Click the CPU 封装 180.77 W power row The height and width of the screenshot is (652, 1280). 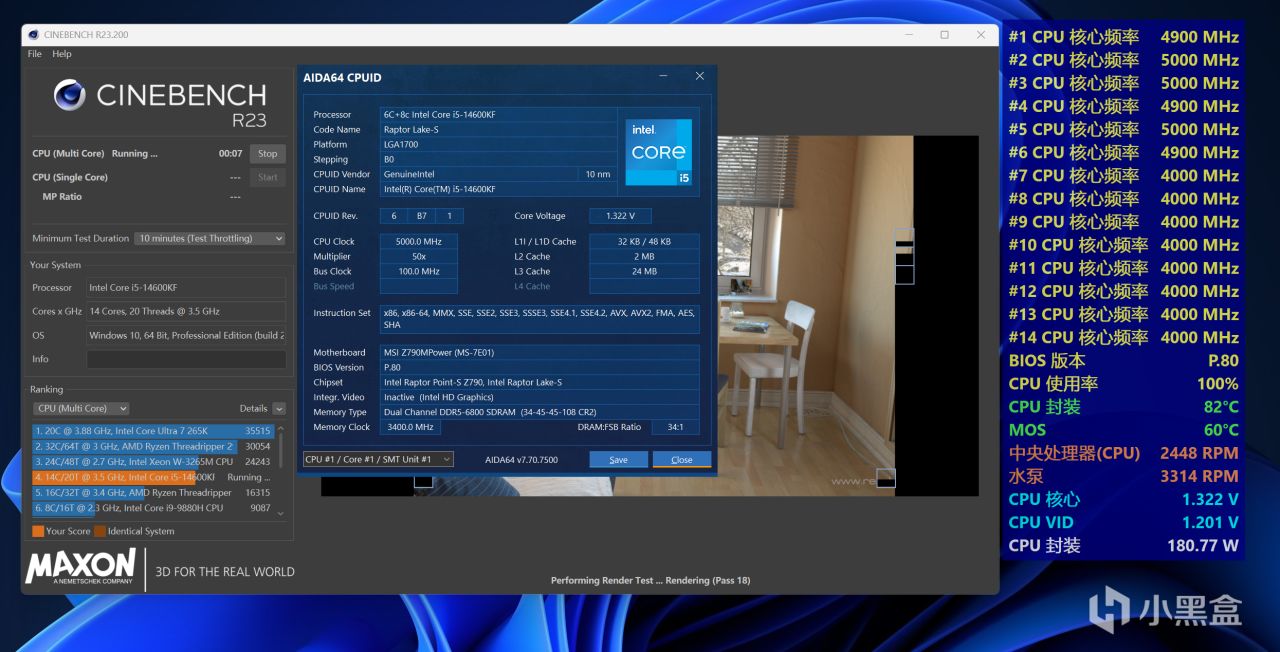(x=1123, y=545)
